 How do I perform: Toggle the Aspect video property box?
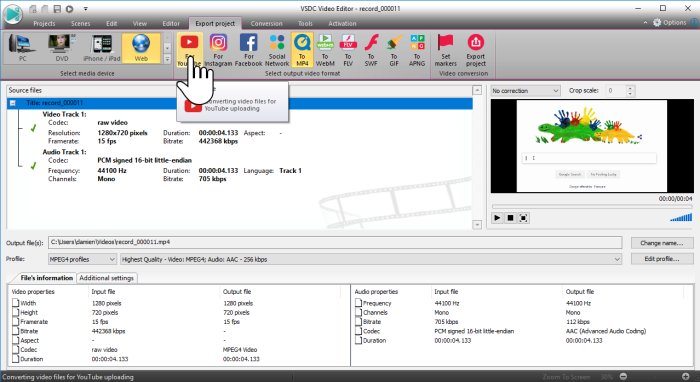point(16,340)
